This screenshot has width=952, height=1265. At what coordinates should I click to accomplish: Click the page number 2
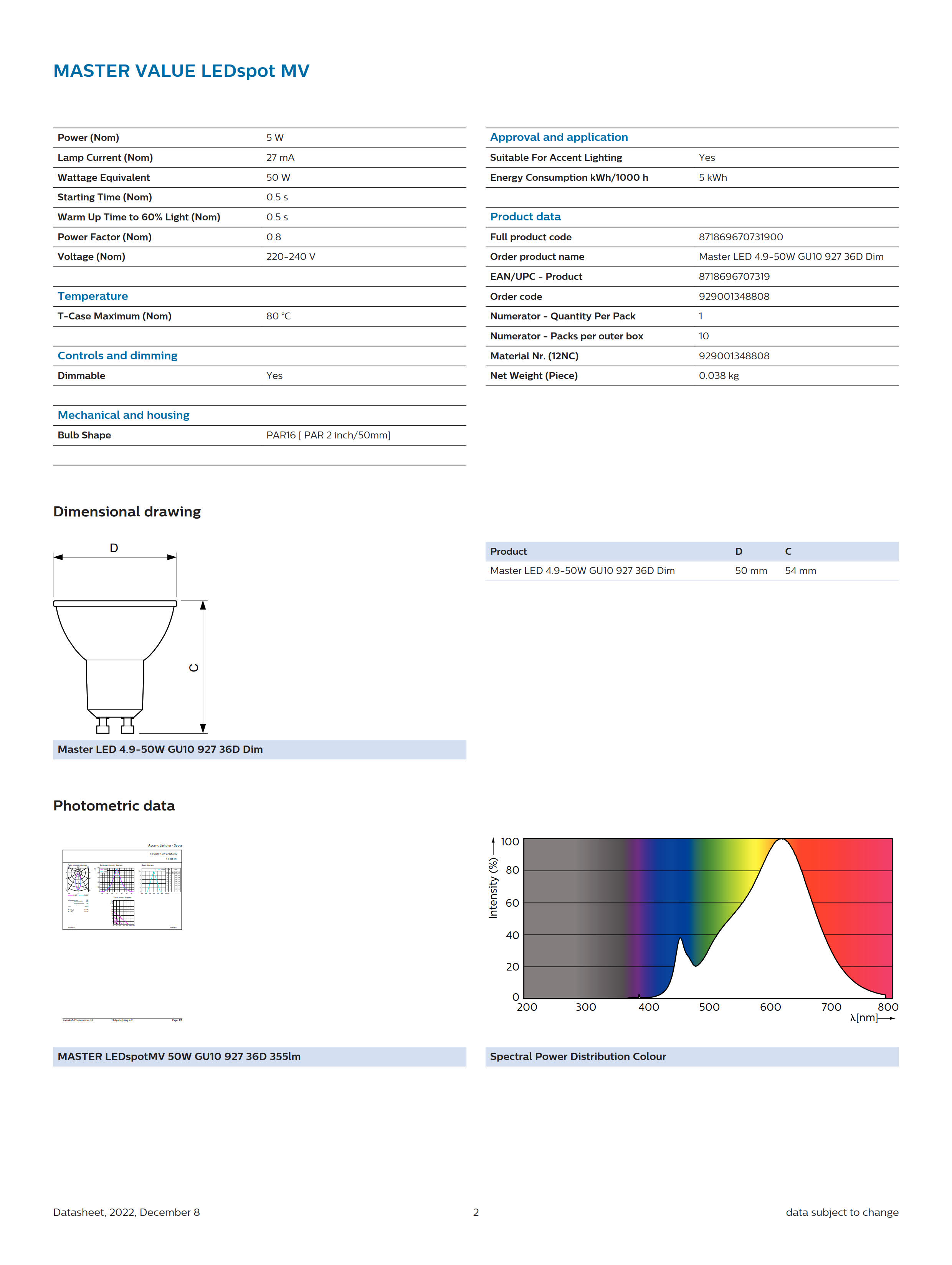(476, 1212)
